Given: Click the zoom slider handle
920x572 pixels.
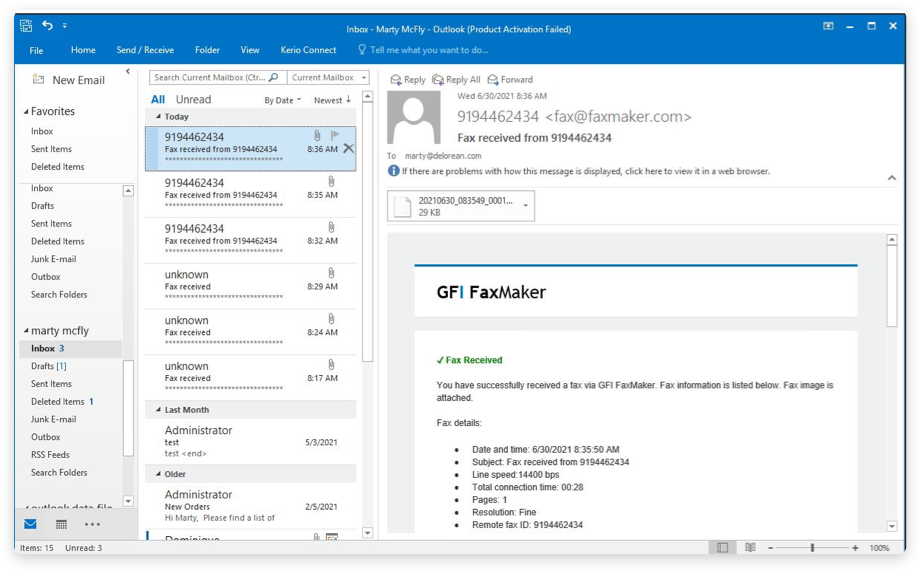Looking at the screenshot, I should coord(813,548).
